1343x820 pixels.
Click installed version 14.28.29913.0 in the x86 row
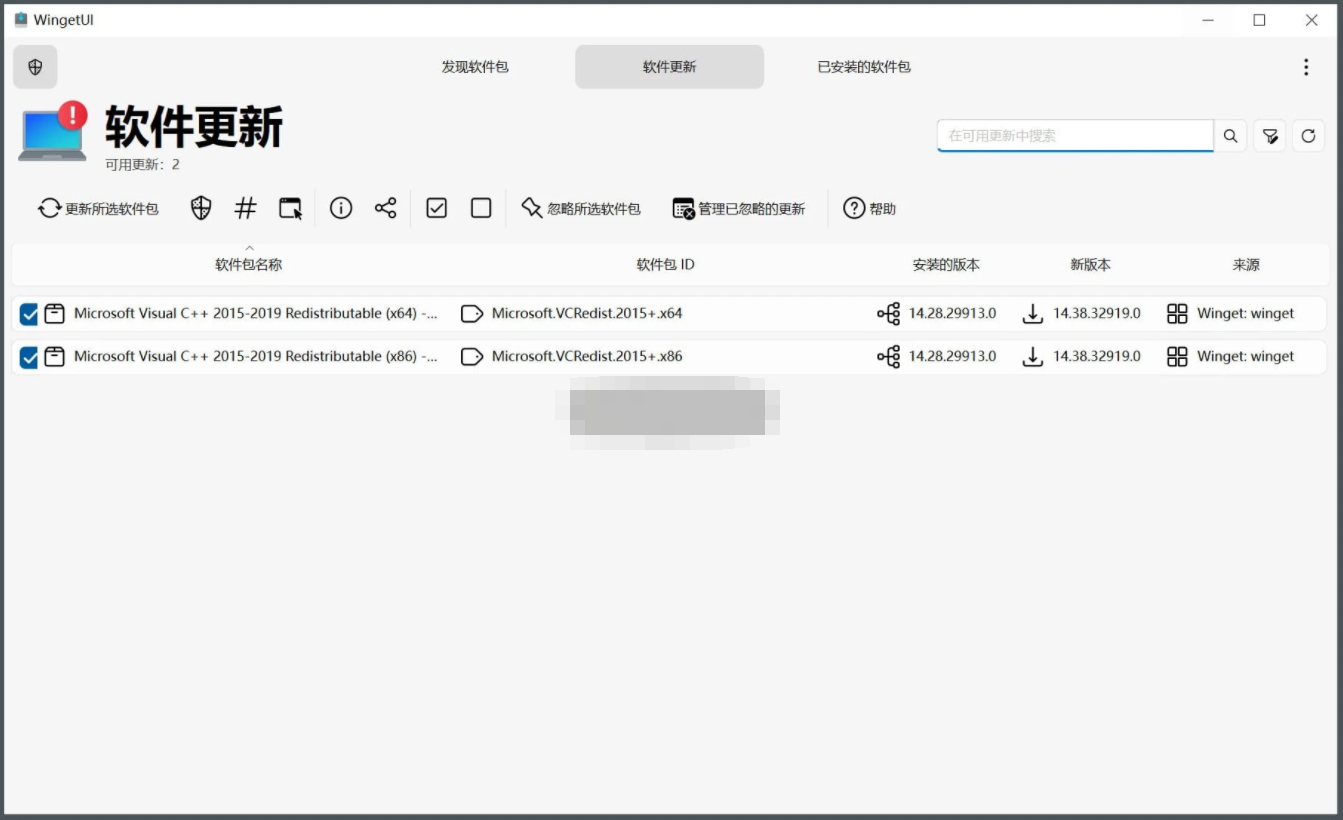coord(953,357)
